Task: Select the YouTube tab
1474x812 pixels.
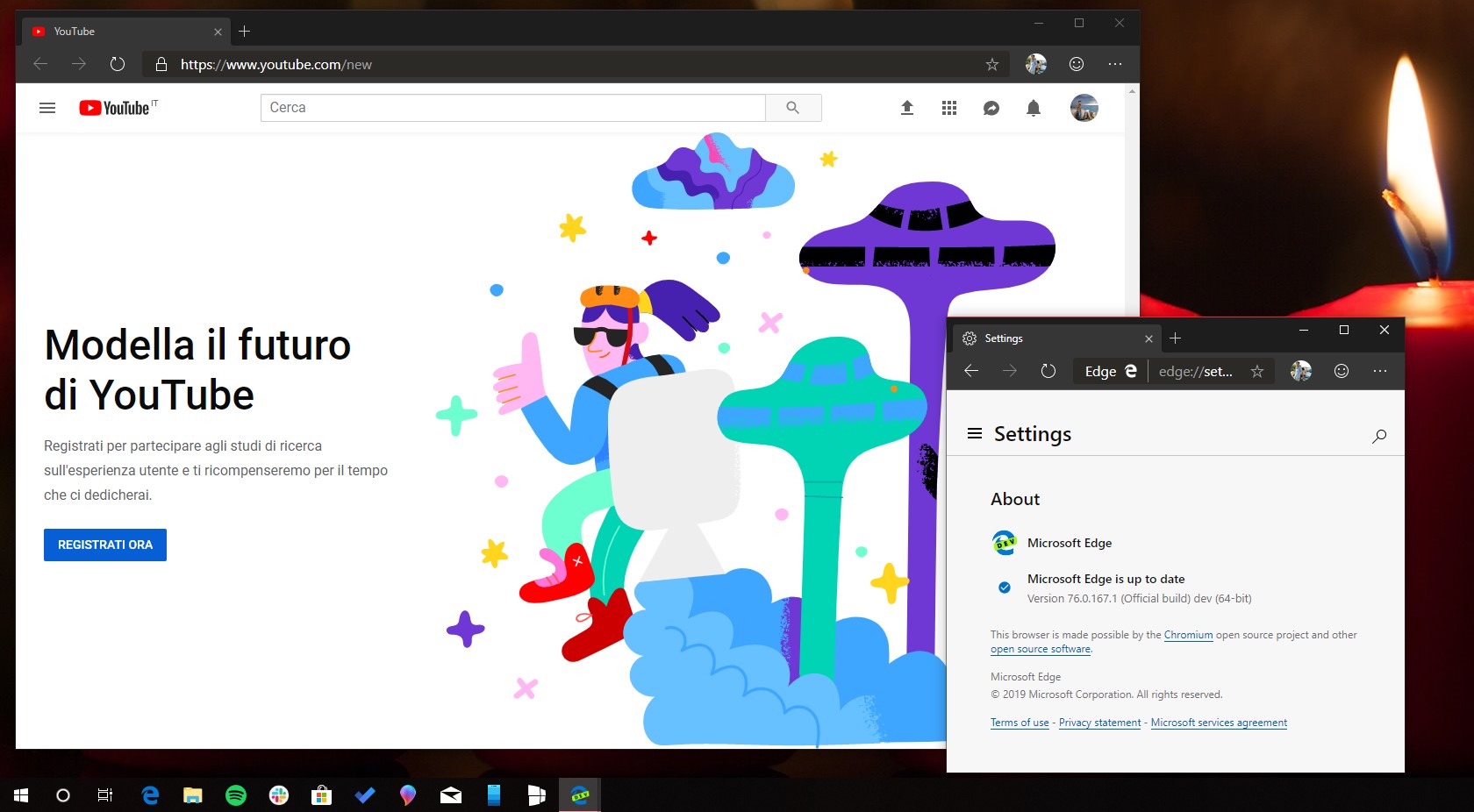Action: pos(125,31)
